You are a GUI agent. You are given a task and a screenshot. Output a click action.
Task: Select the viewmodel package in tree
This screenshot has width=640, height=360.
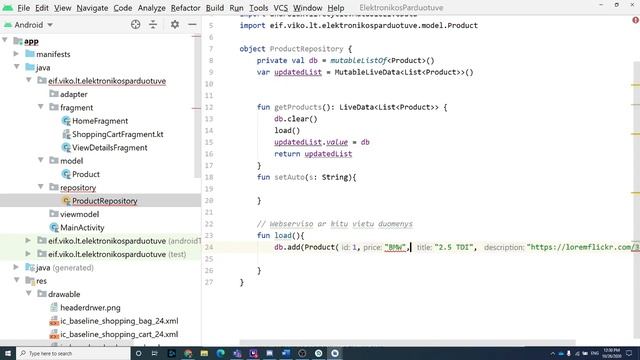(x=80, y=214)
